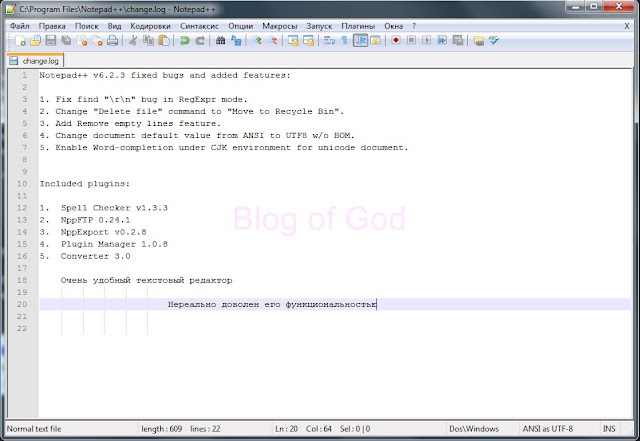Open Find with the binoculars icon
This screenshot has height=441, width=640.
coord(220,40)
